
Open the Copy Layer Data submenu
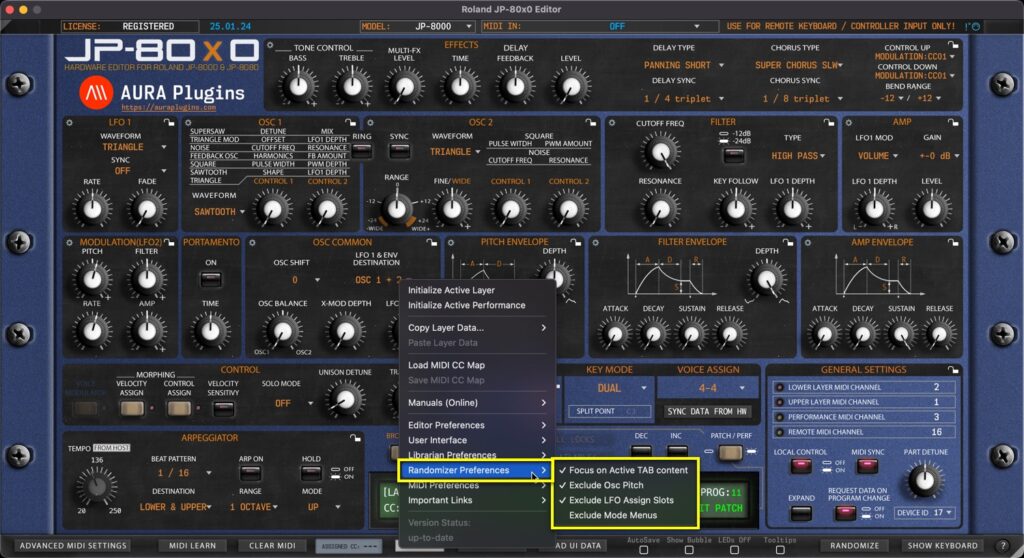point(477,327)
